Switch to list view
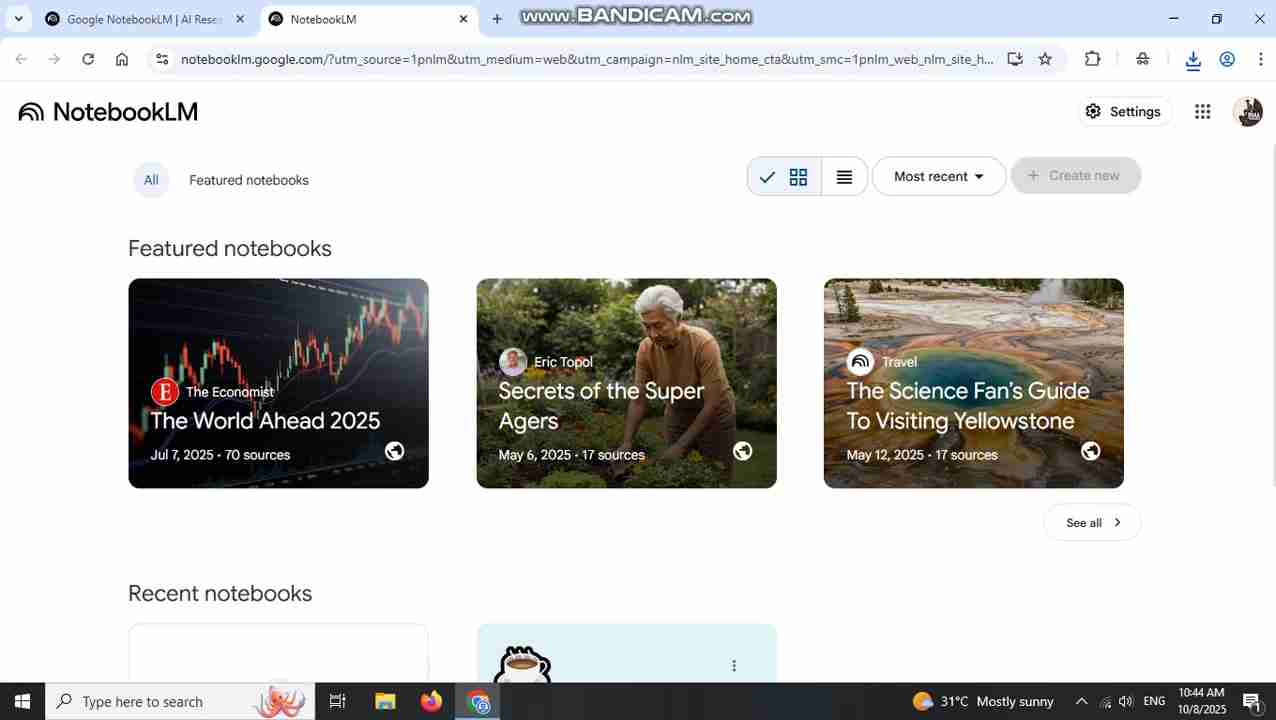The width and height of the screenshot is (1276, 720). click(x=844, y=177)
